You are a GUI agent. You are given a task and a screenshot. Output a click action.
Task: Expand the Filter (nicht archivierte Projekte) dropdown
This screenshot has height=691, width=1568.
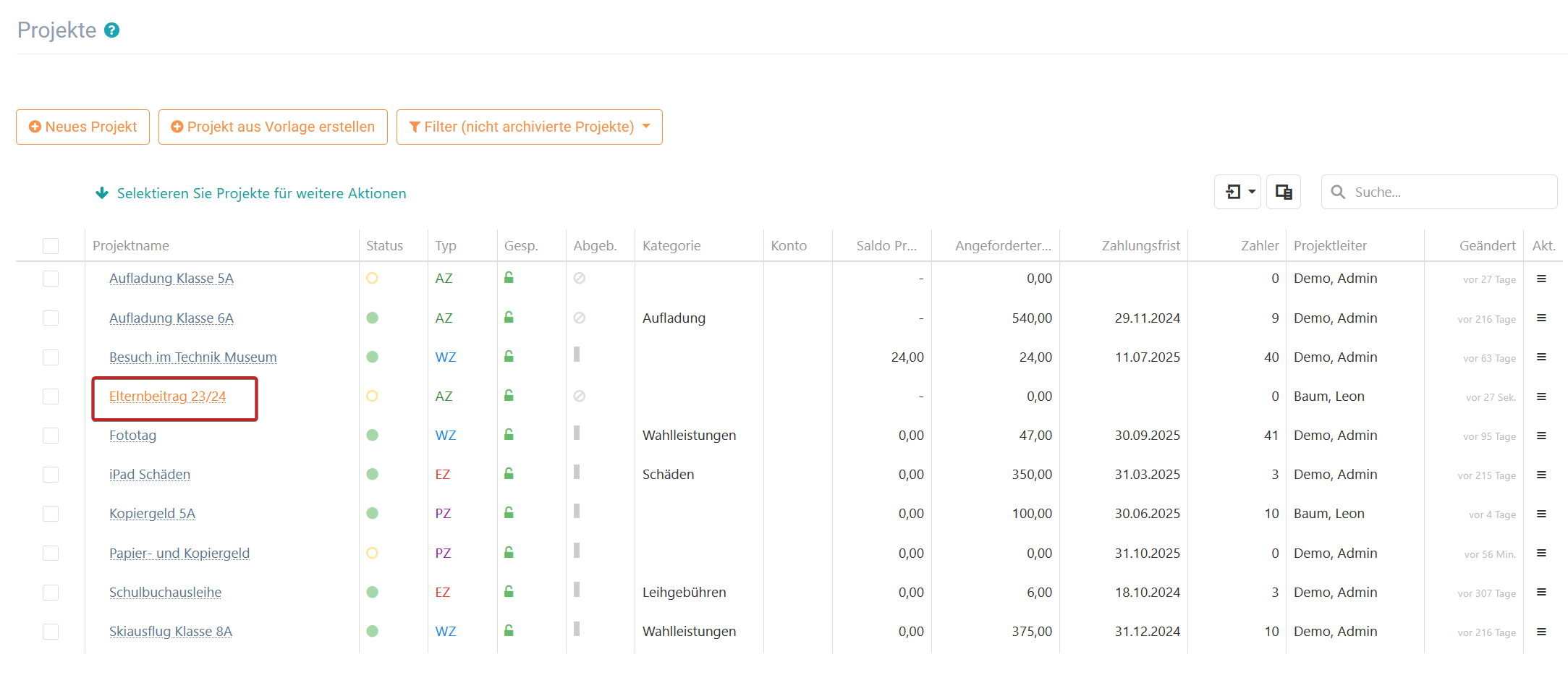(529, 127)
